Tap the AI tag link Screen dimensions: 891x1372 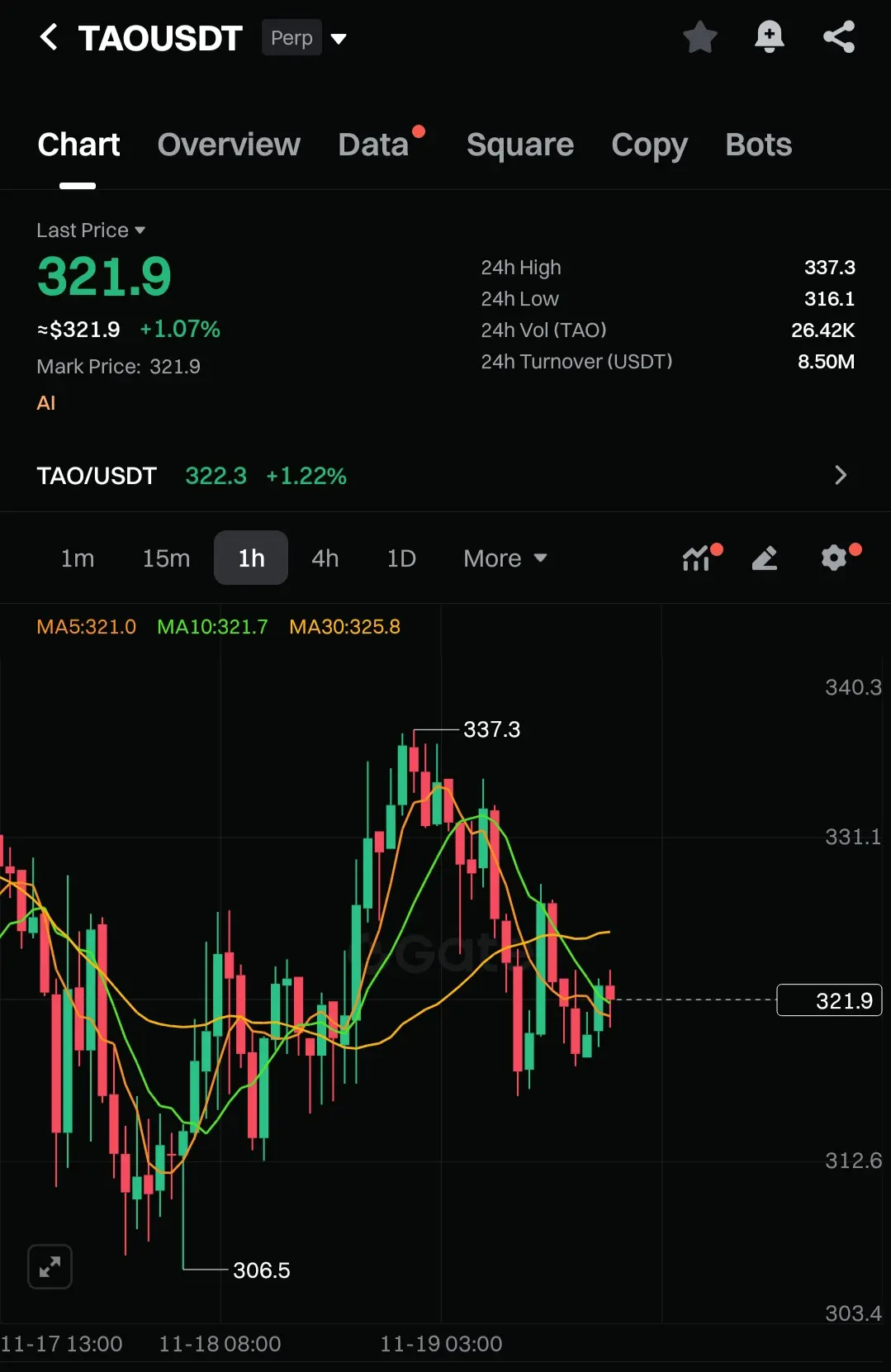[x=46, y=402]
